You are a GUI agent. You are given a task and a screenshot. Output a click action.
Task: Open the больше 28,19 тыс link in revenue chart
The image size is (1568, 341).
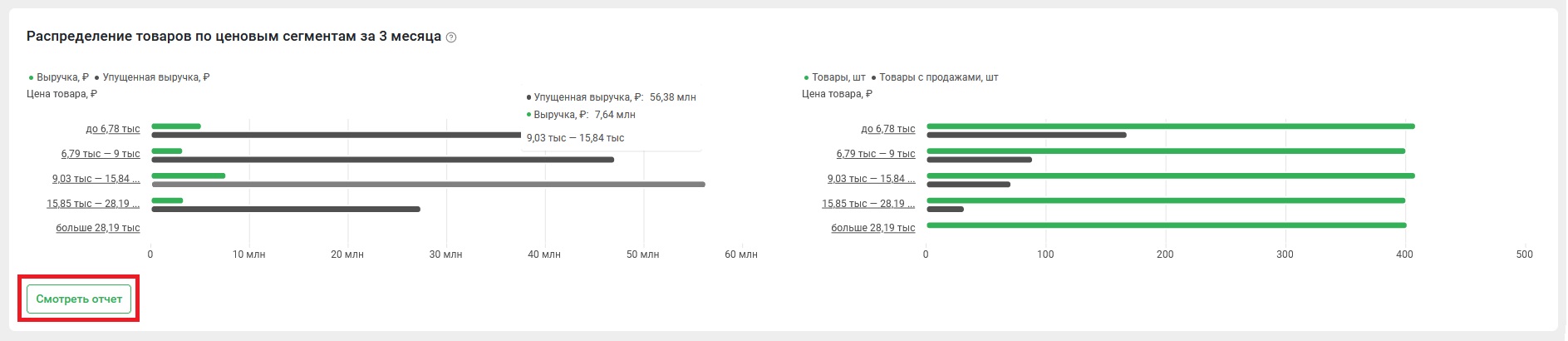click(x=98, y=228)
